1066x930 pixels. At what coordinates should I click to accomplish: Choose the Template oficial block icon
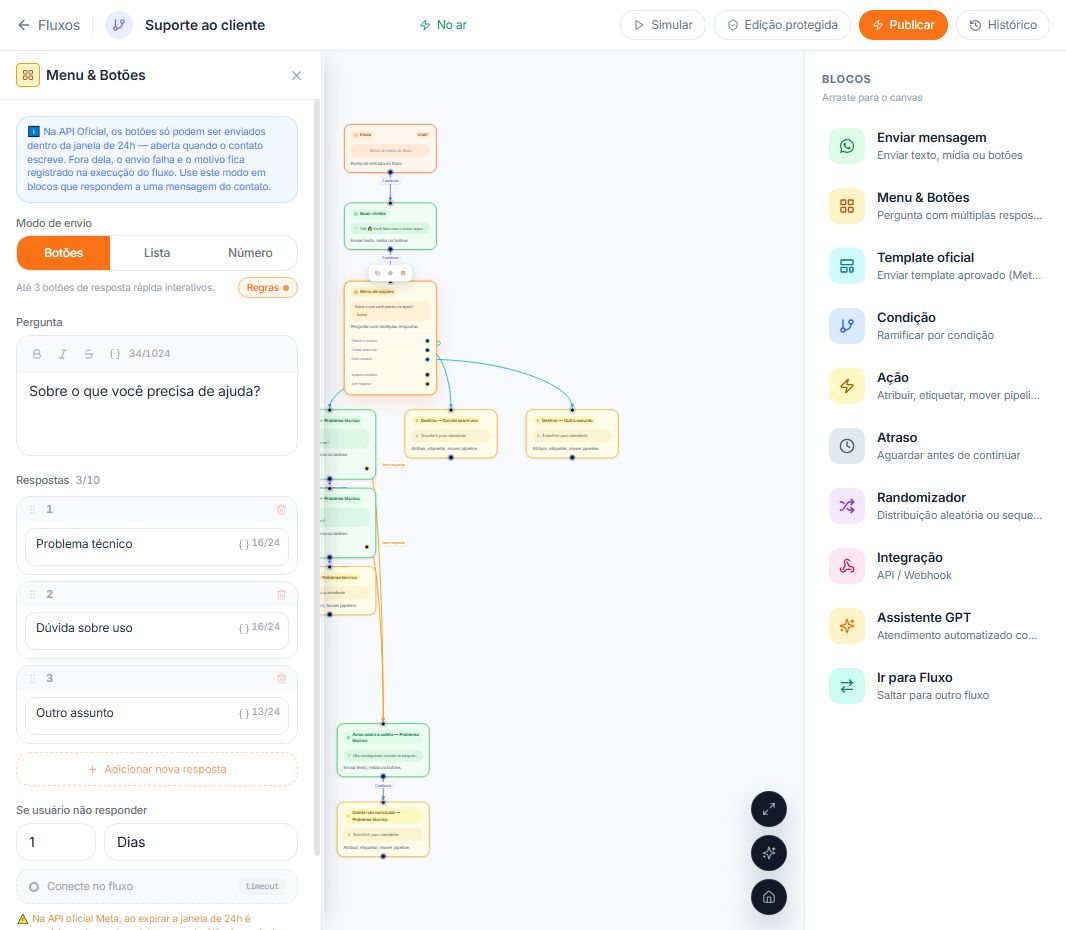pos(847,266)
